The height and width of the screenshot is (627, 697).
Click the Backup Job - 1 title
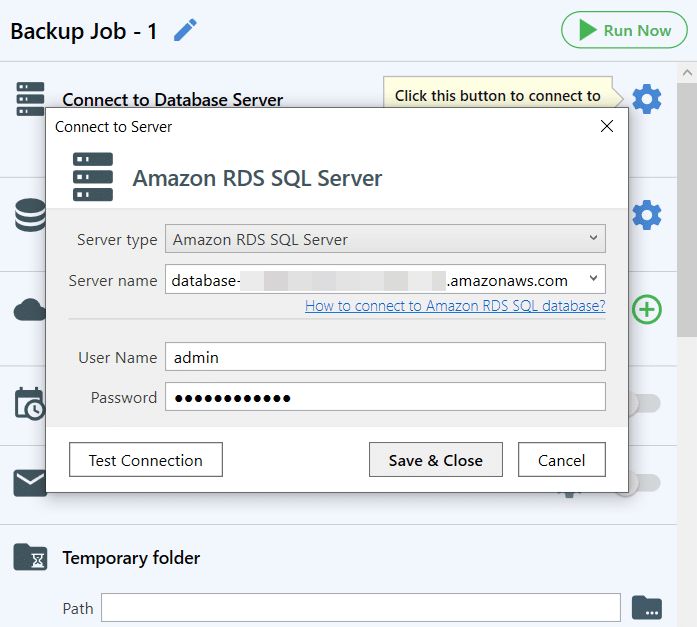pyautogui.click(x=84, y=31)
